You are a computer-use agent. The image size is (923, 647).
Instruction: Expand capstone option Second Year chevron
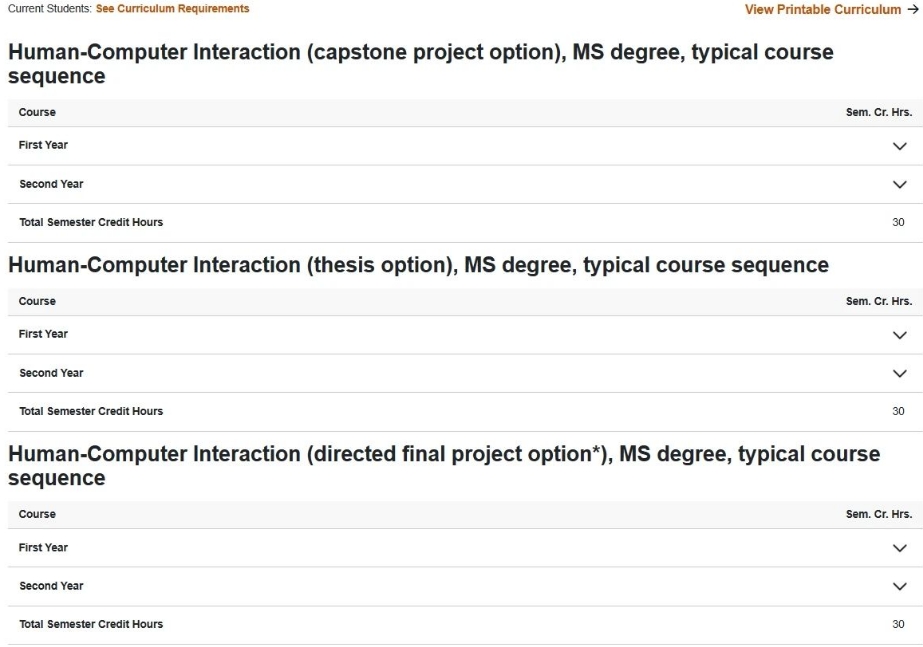(x=899, y=184)
